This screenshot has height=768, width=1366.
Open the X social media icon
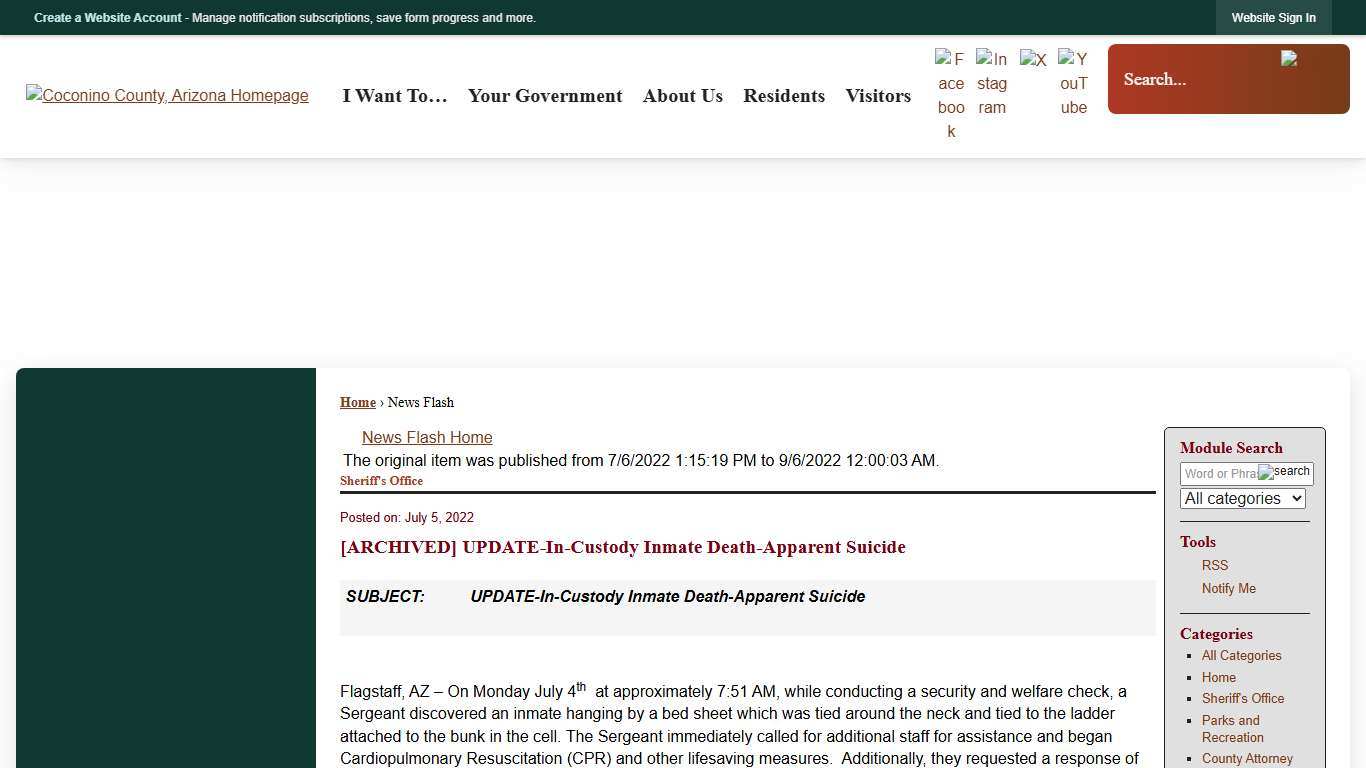click(x=1033, y=61)
